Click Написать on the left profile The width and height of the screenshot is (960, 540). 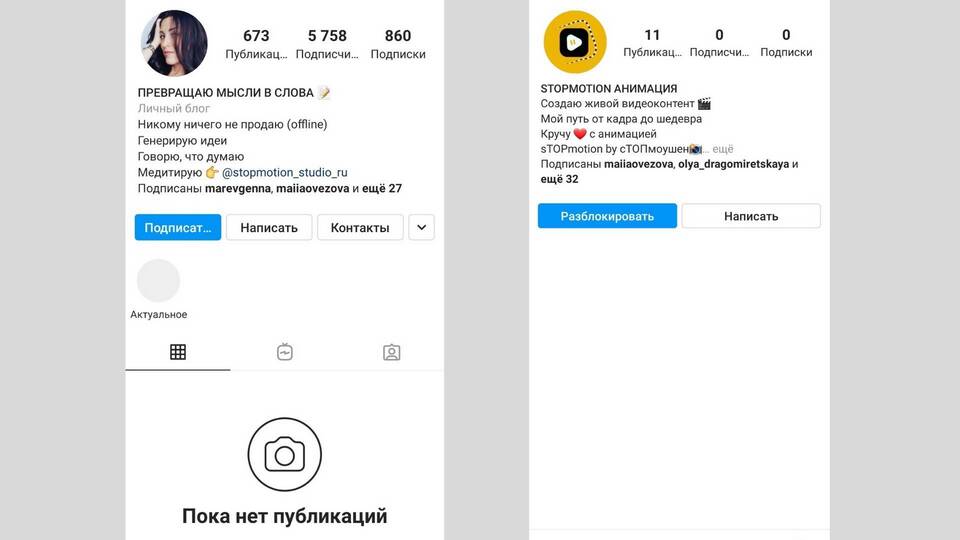(269, 227)
